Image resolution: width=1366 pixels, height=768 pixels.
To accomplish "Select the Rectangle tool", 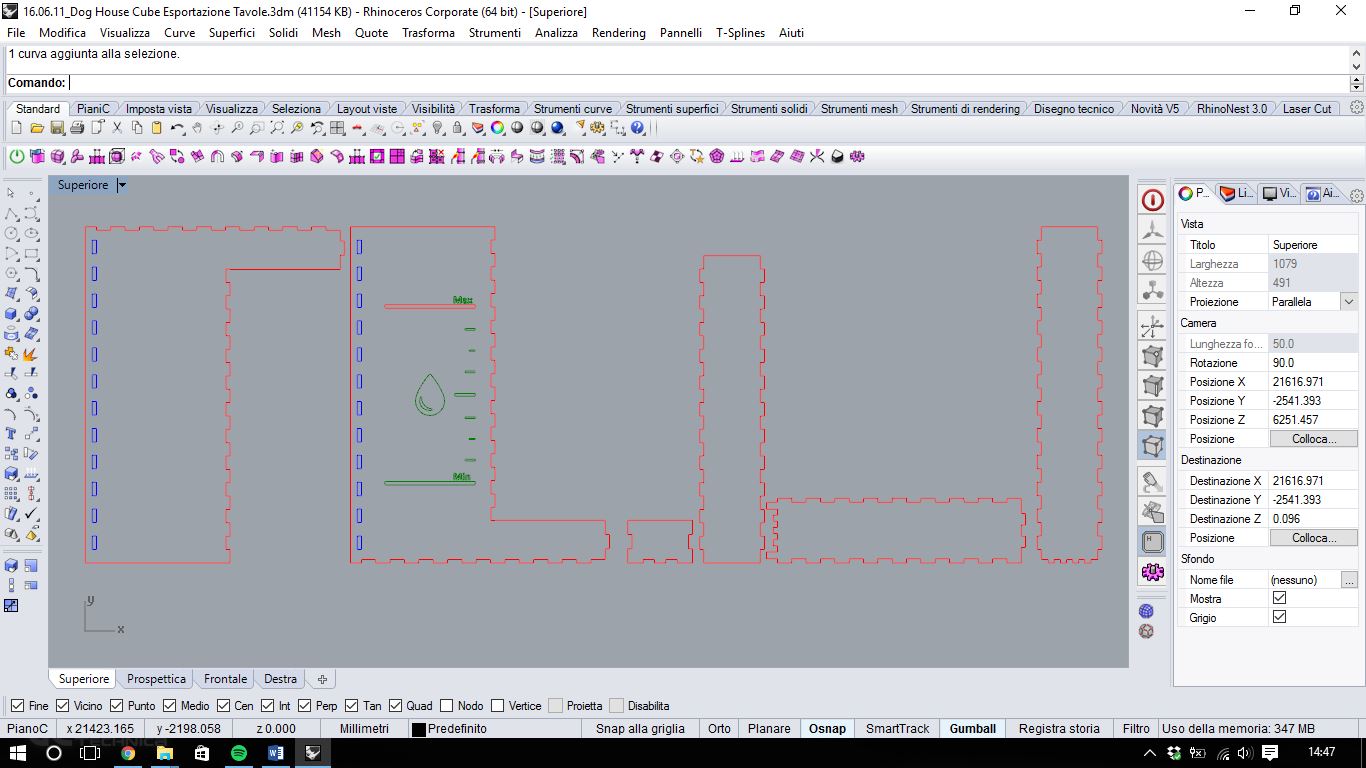I will pos(31,254).
